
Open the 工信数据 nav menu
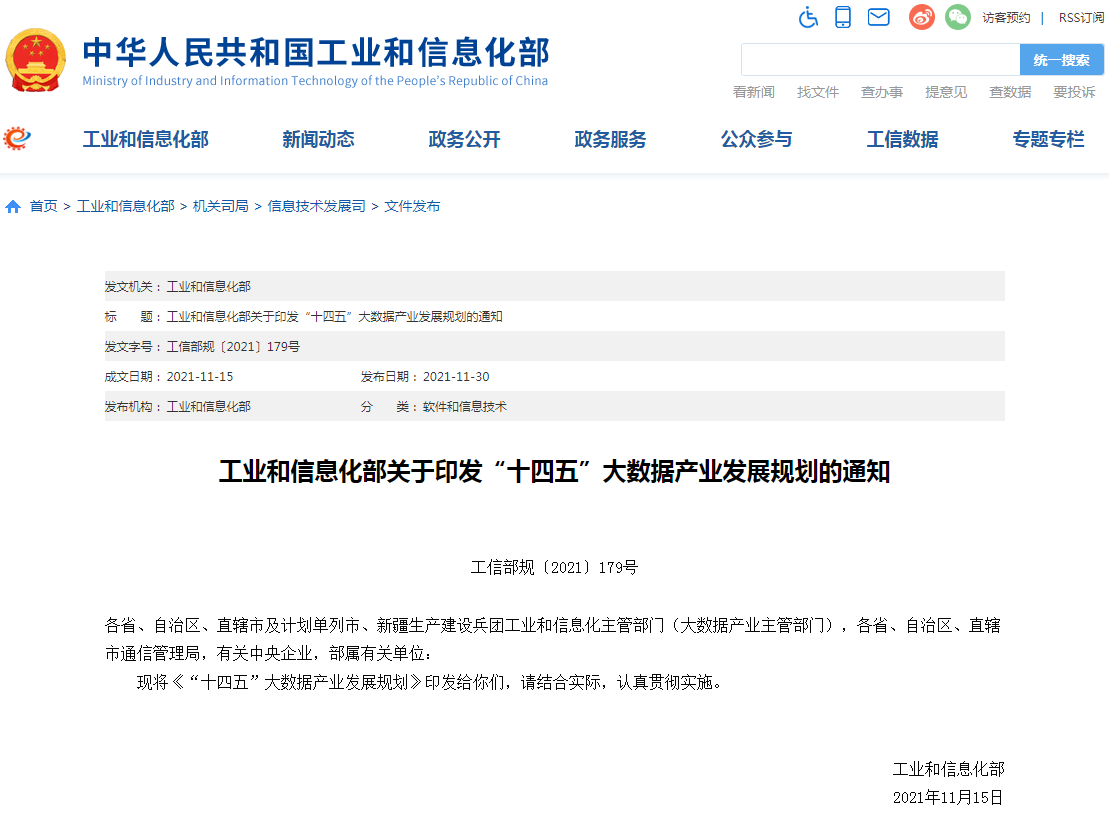click(x=902, y=139)
